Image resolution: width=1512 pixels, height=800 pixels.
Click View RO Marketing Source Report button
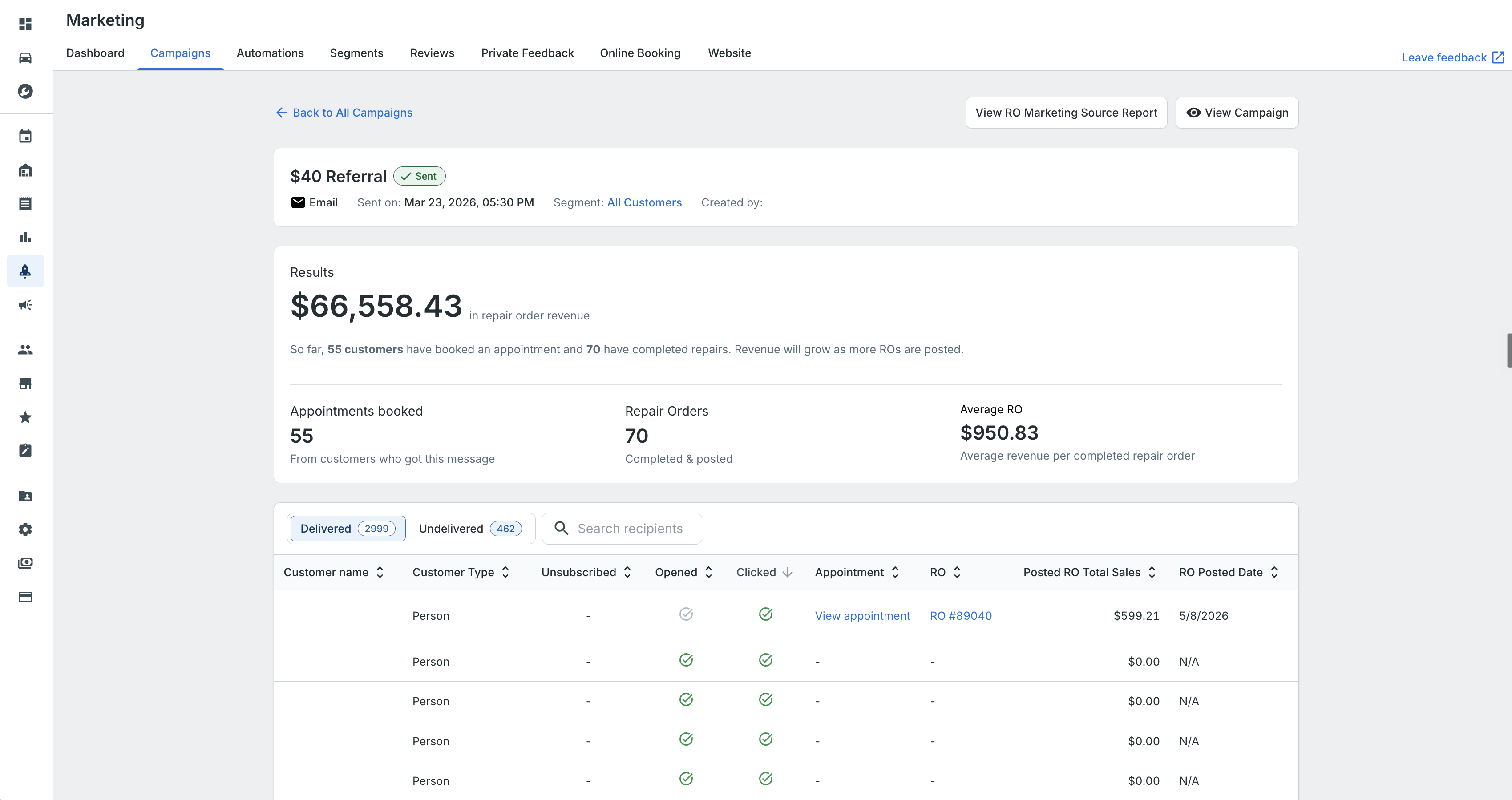point(1066,113)
